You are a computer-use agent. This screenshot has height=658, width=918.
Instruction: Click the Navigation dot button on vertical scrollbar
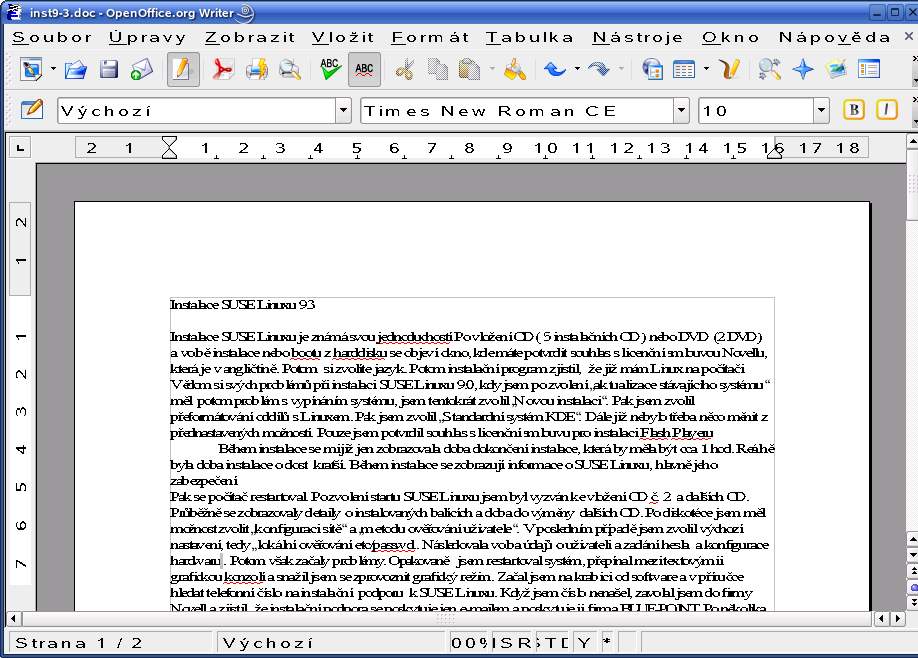coord(913,587)
